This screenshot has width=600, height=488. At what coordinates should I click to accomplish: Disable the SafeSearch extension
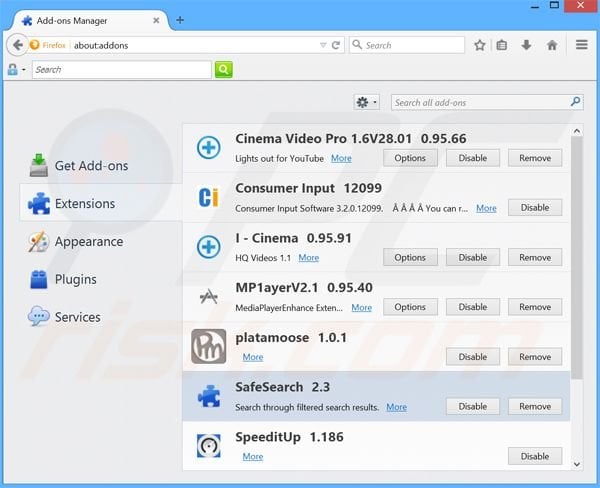coord(473,406)
